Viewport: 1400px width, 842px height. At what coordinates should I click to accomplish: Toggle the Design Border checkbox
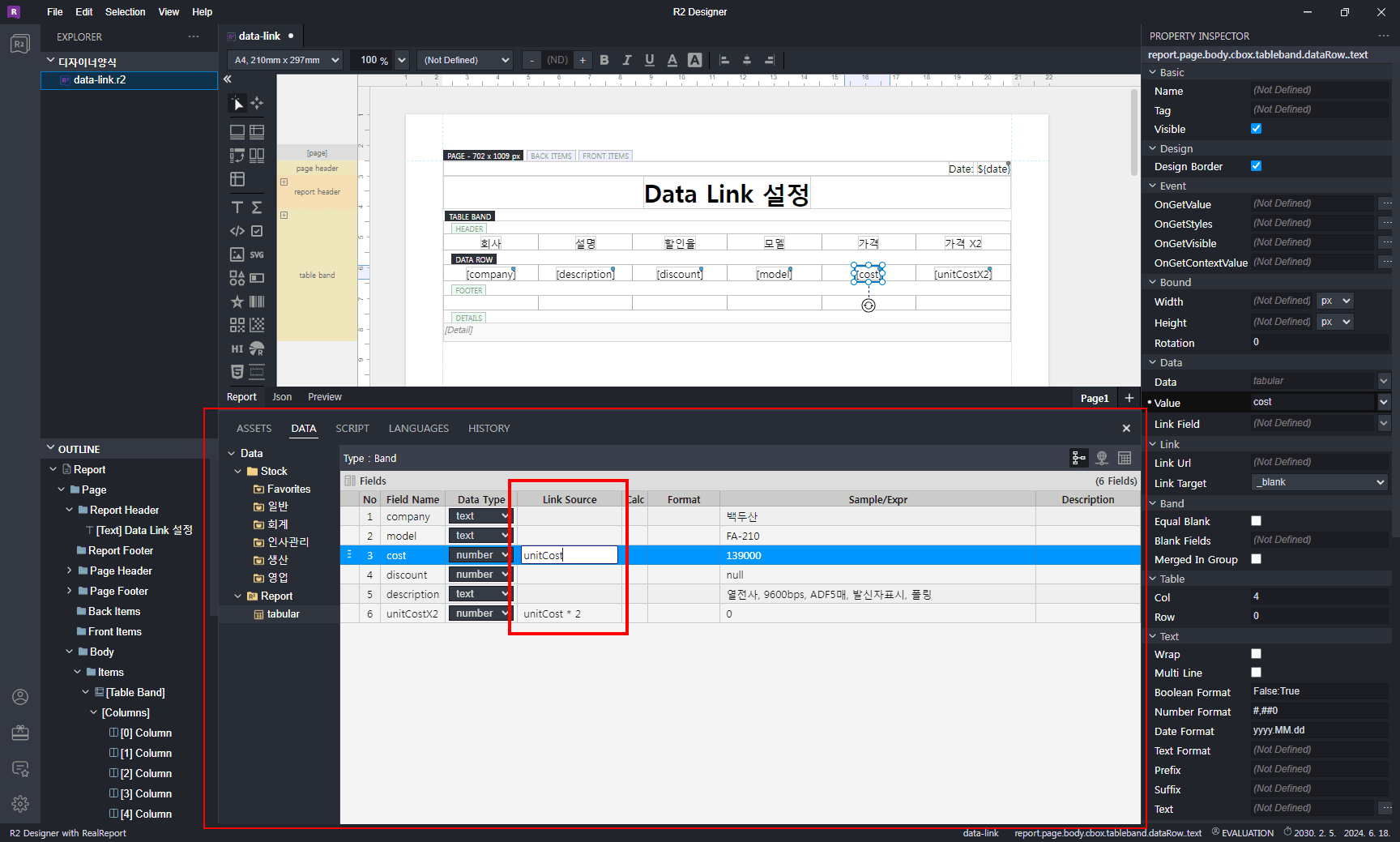click(x=1256, y=166)
